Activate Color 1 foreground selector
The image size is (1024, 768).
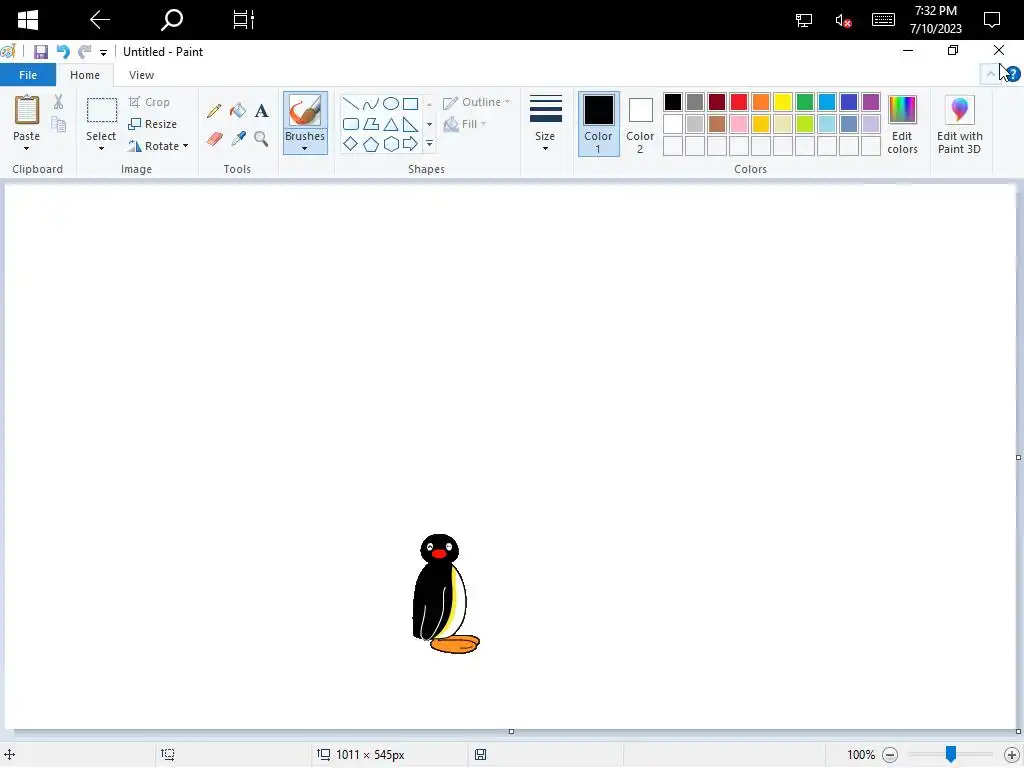click(x=598, y=124)
